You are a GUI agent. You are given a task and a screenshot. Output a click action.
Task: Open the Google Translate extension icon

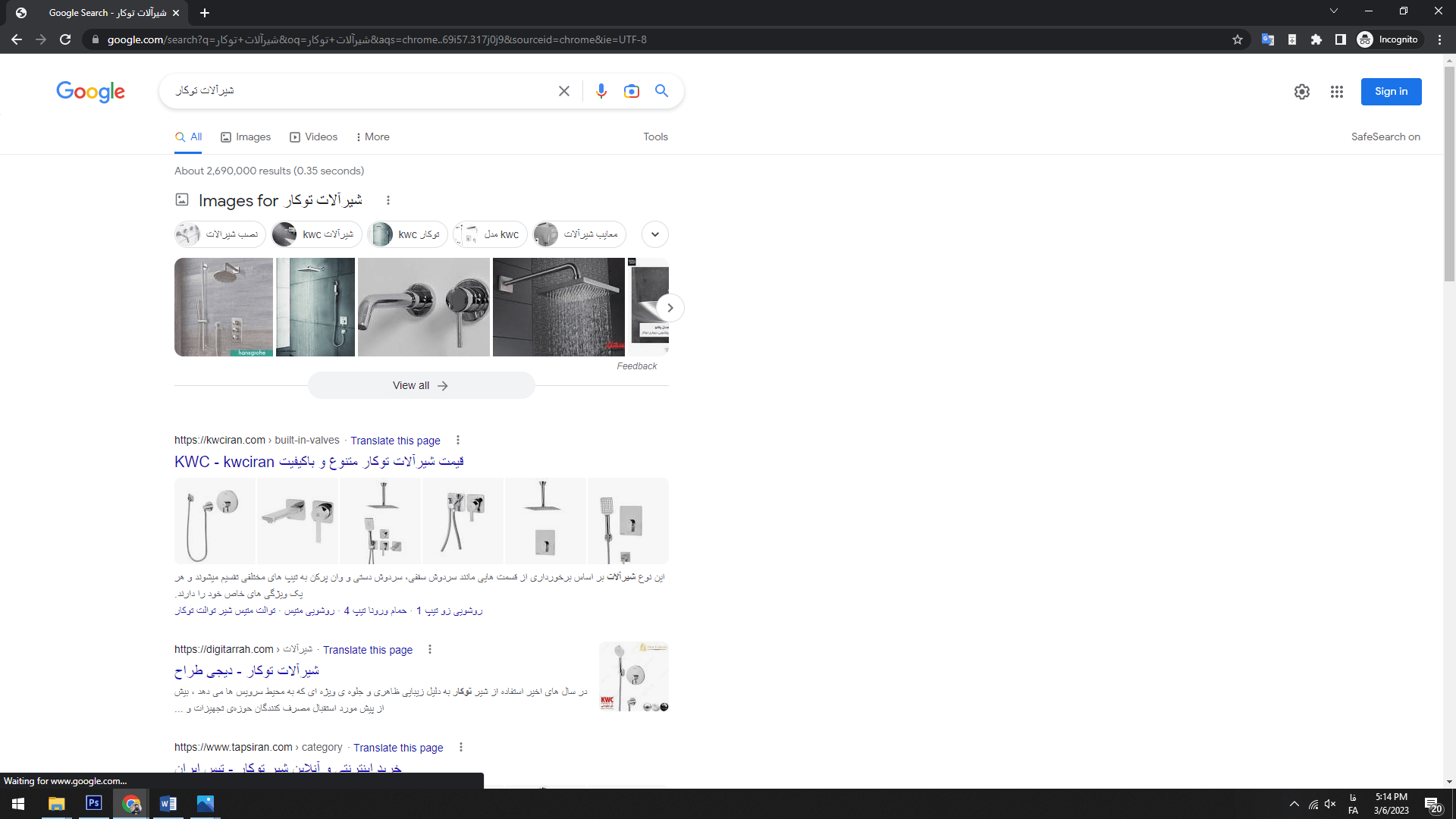(x=1267, y=39)
